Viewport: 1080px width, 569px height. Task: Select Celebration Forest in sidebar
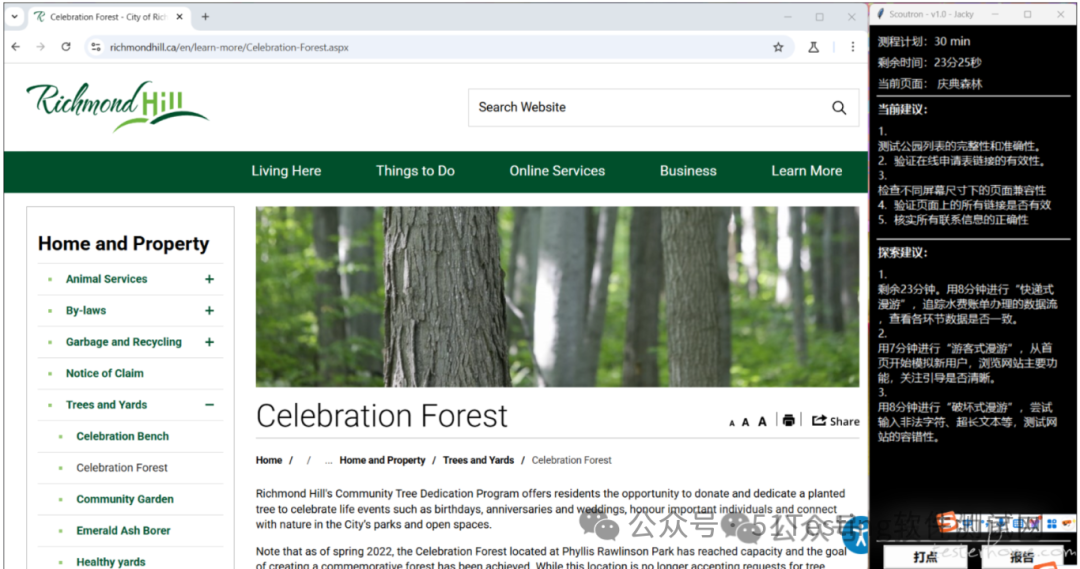tap(122, 468)
